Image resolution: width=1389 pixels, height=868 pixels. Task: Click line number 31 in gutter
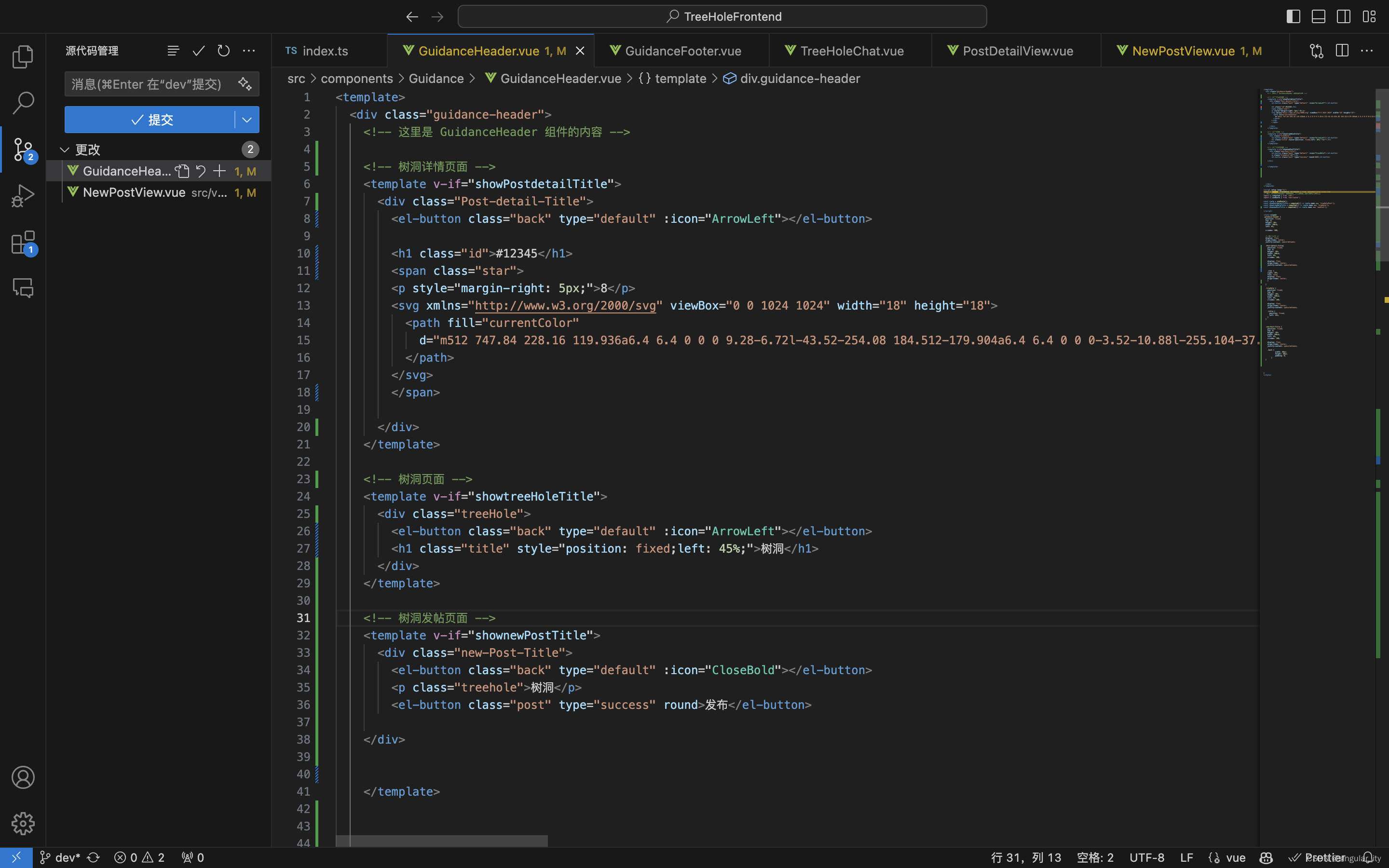[303, 618]
